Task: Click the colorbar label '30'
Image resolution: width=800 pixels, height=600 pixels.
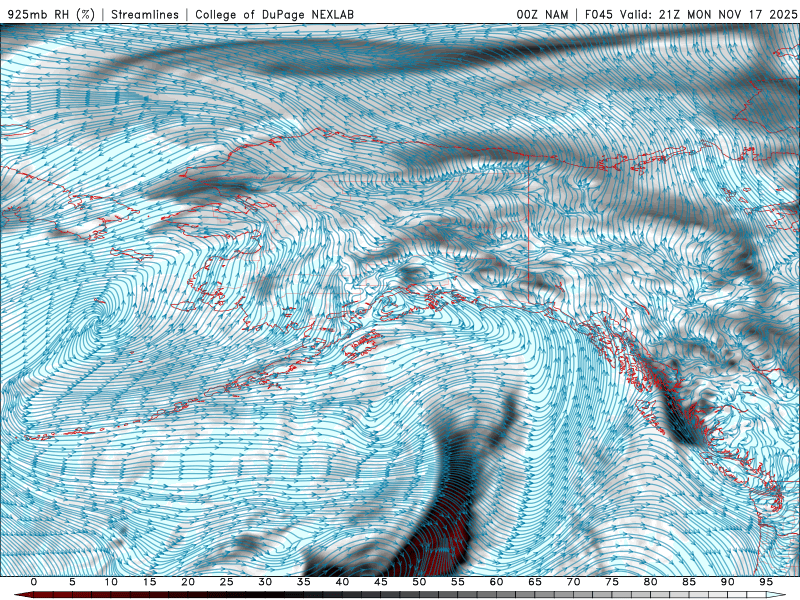Action: (265, 582)
